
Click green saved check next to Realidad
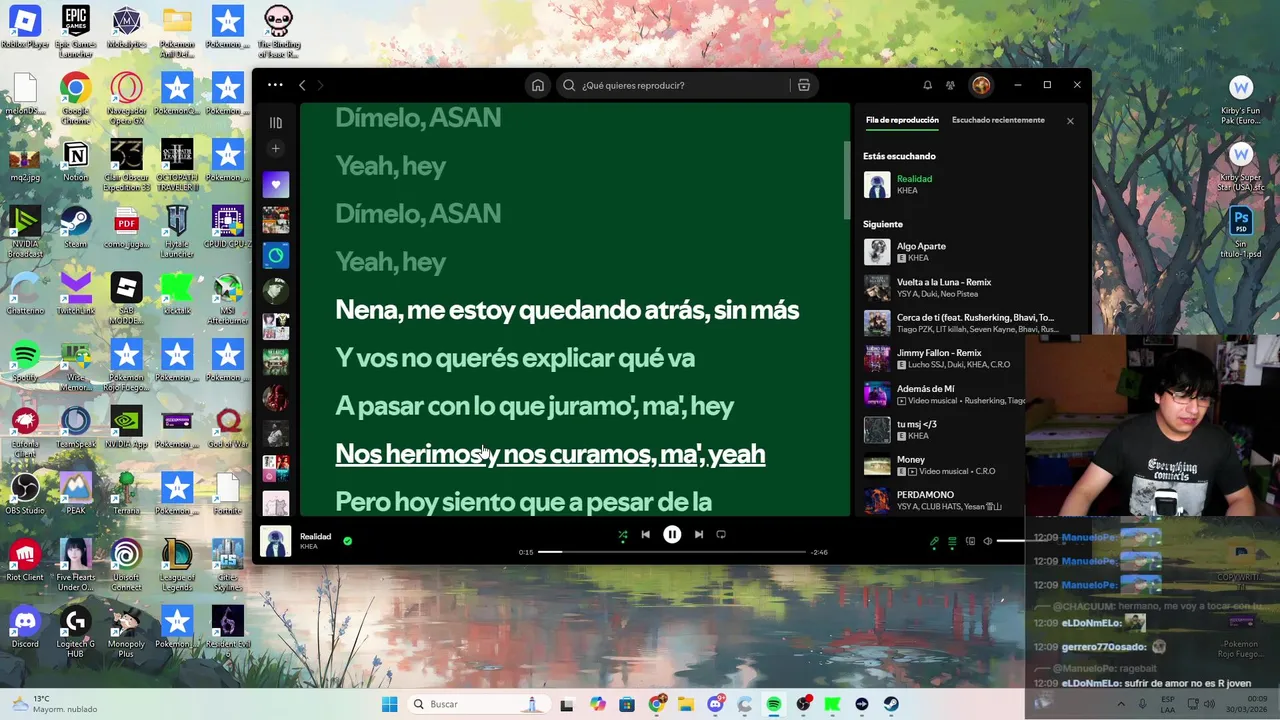[x=347, y=541]
